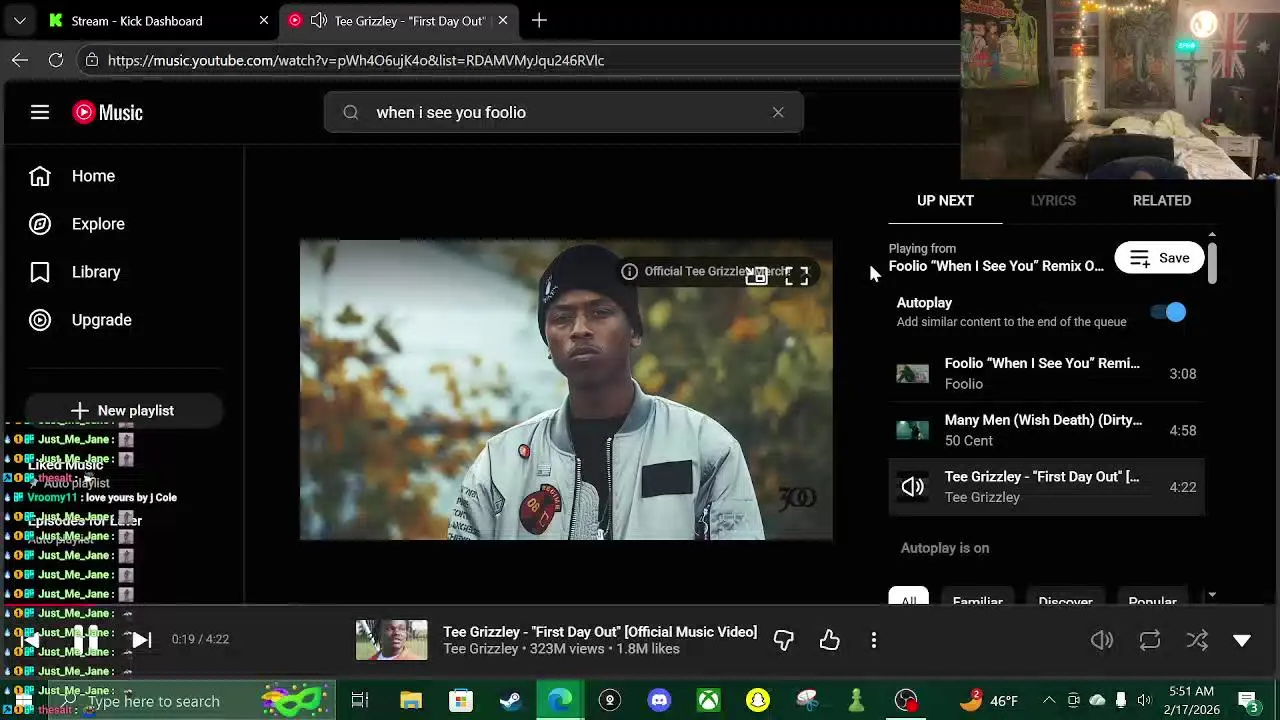
Task: Go back in the browser
Action: (x=20, y=60)
